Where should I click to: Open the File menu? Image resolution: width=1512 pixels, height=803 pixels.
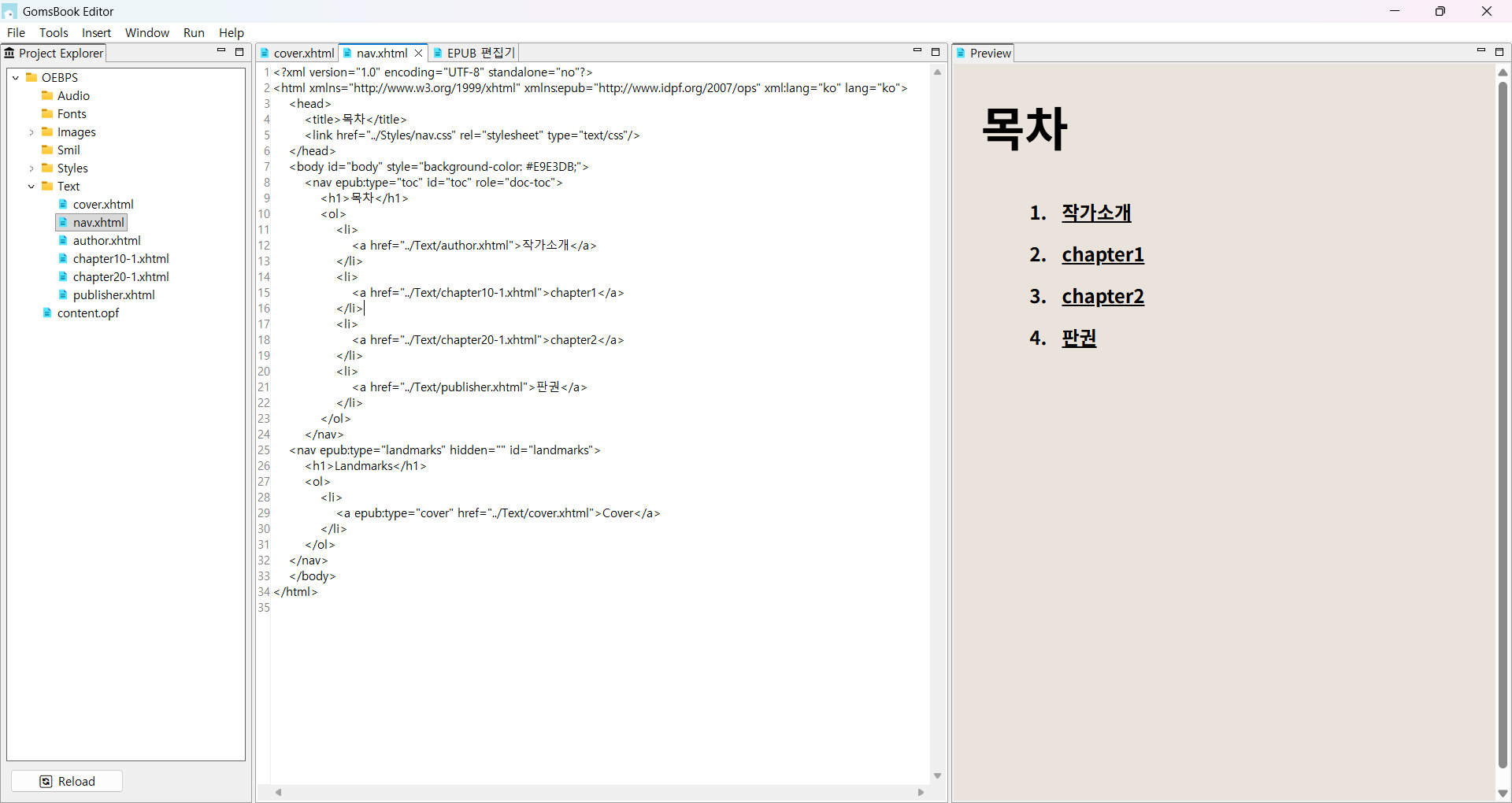(x=16, y=32)
